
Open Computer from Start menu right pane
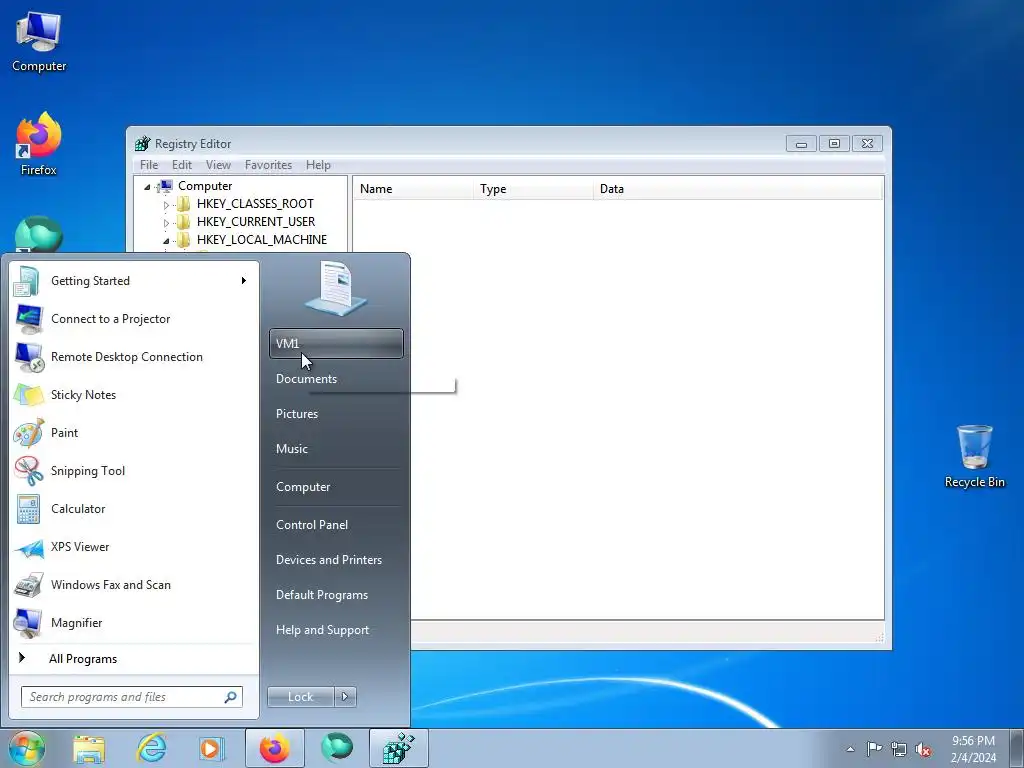336,487
